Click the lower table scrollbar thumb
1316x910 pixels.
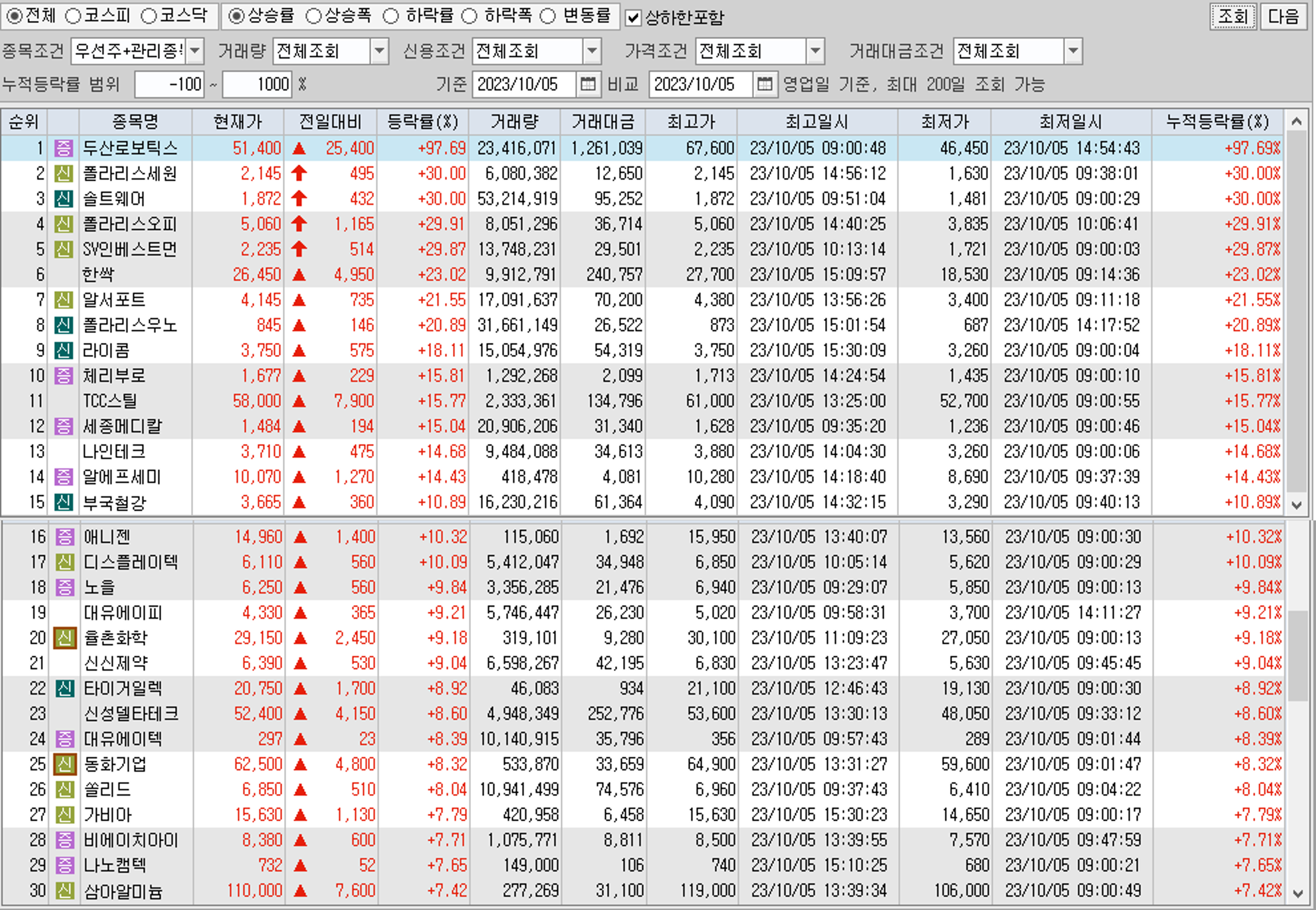pos(1298,656)
